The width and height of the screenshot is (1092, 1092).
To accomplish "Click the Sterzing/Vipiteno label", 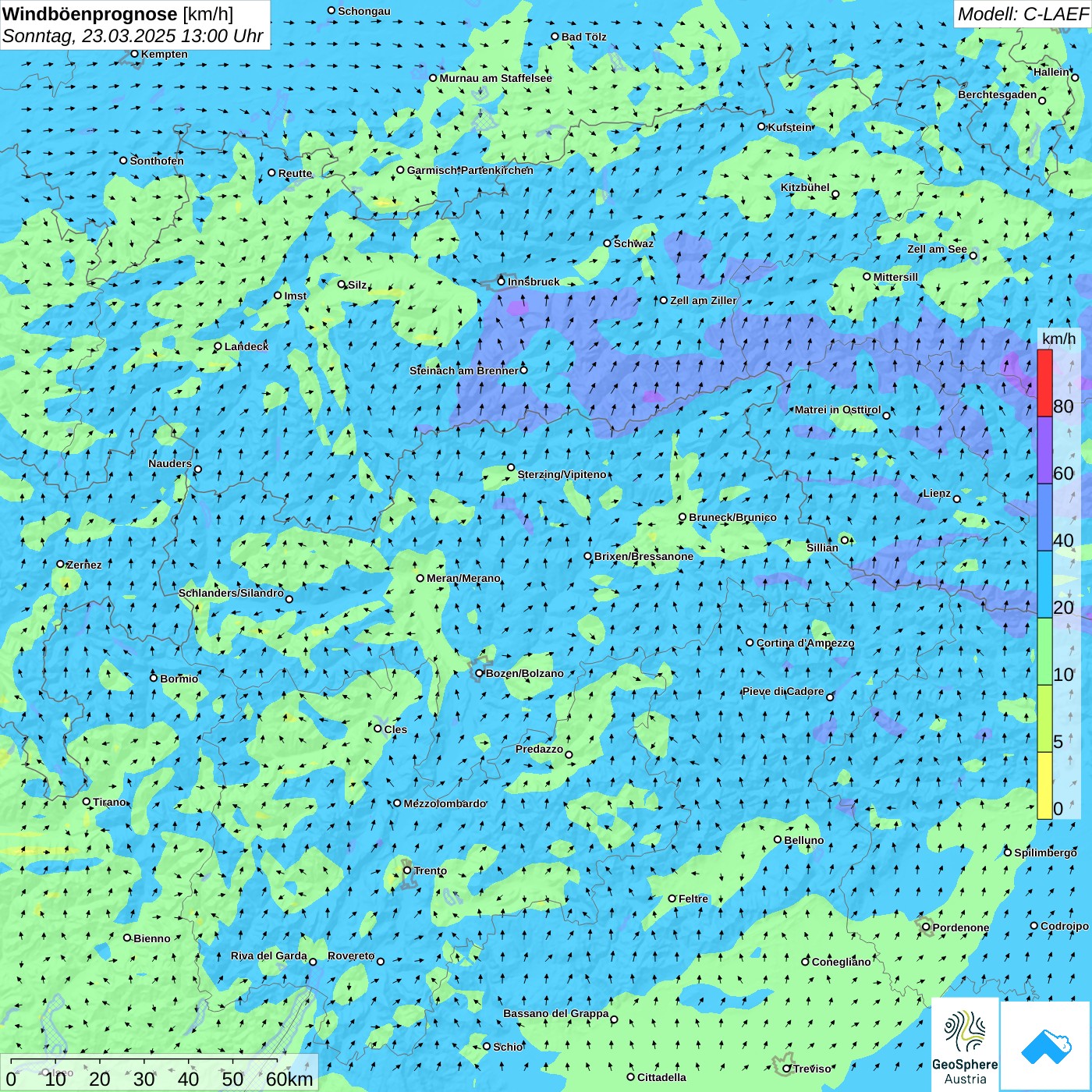I will point(562,474).
